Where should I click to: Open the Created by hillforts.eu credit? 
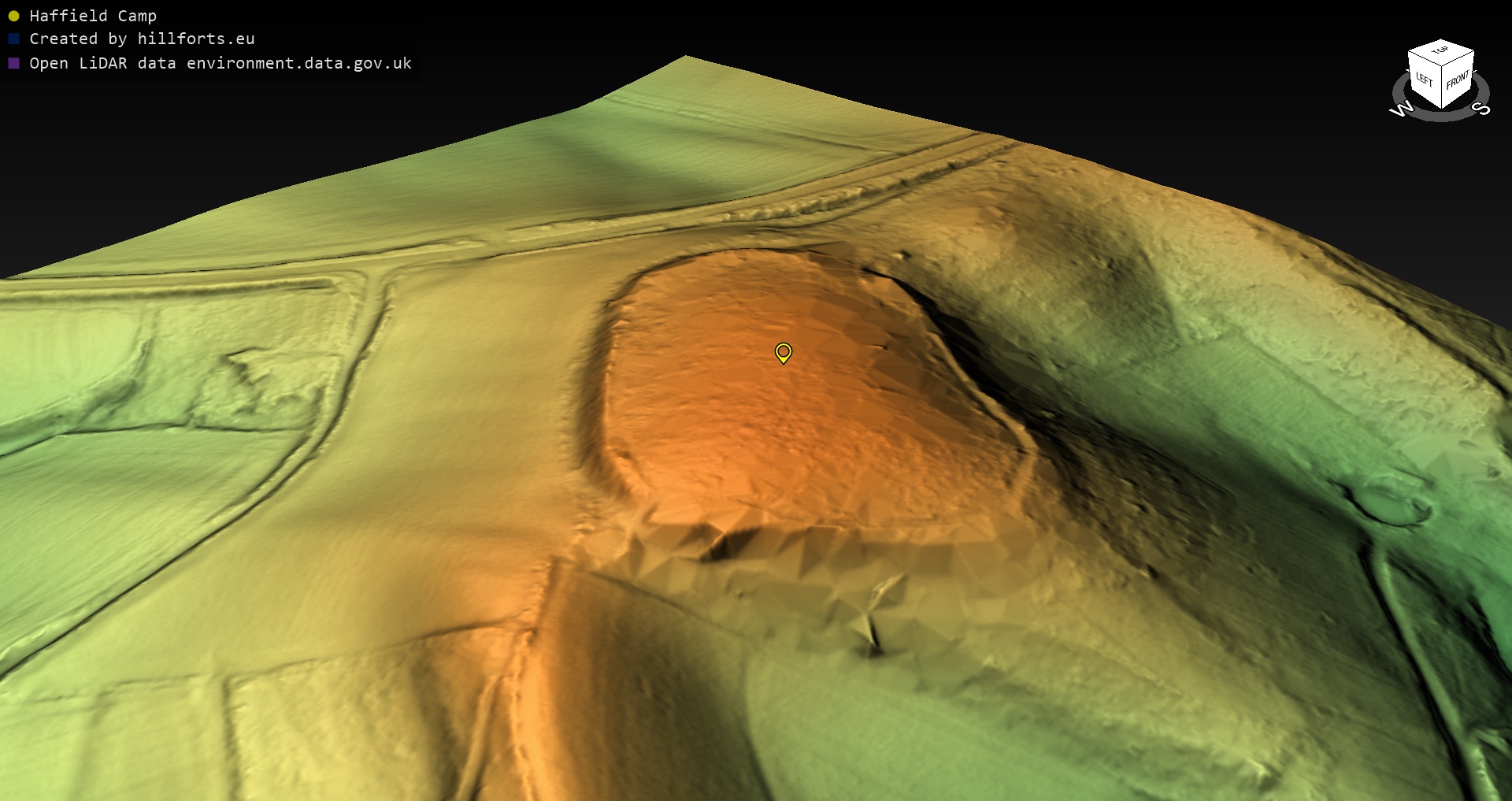tap(142, 39)
